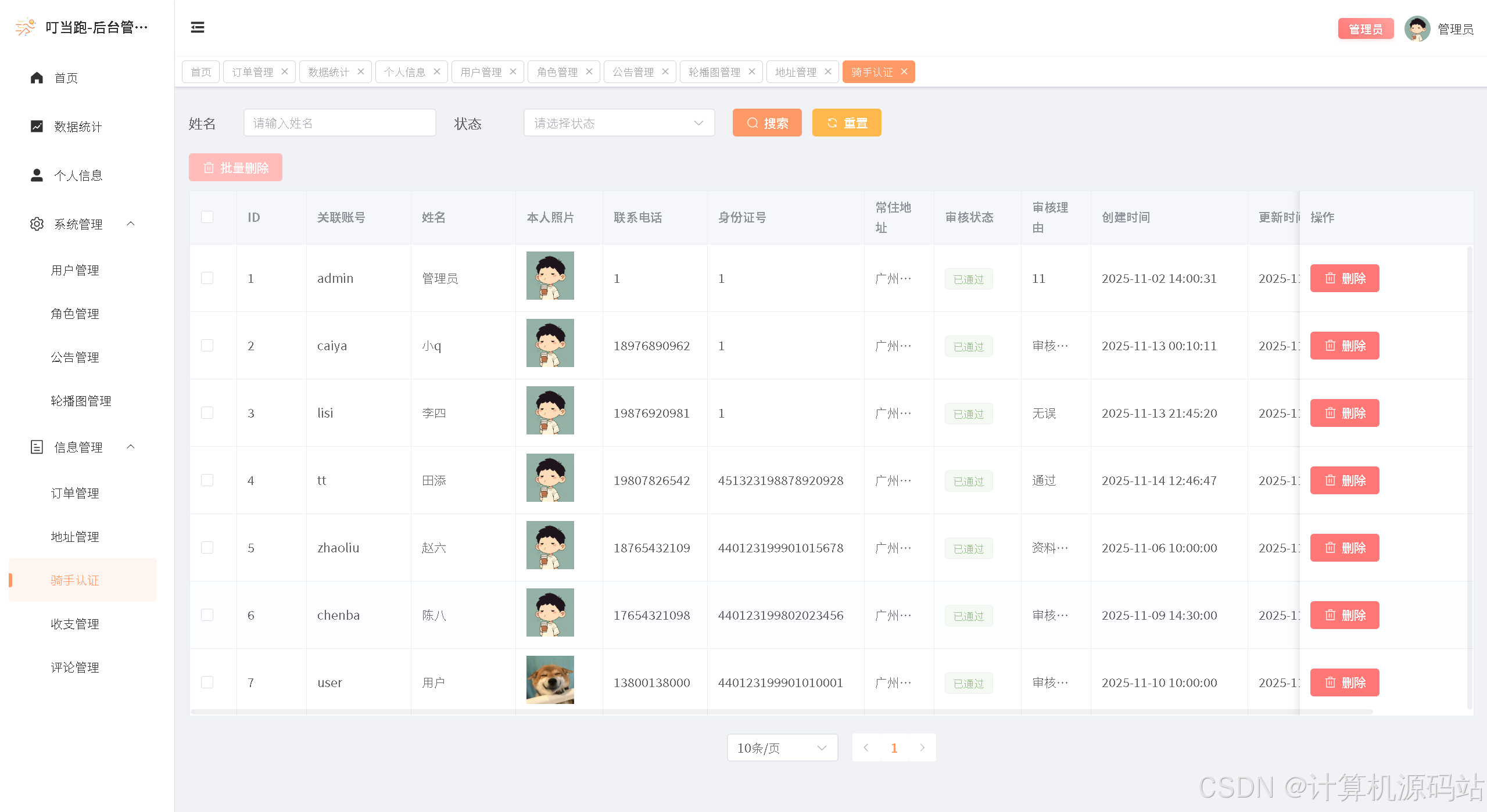Delete the lisi row with 删除
1487x812 pixels.
pyautogui.click(x=1344, y=413)
